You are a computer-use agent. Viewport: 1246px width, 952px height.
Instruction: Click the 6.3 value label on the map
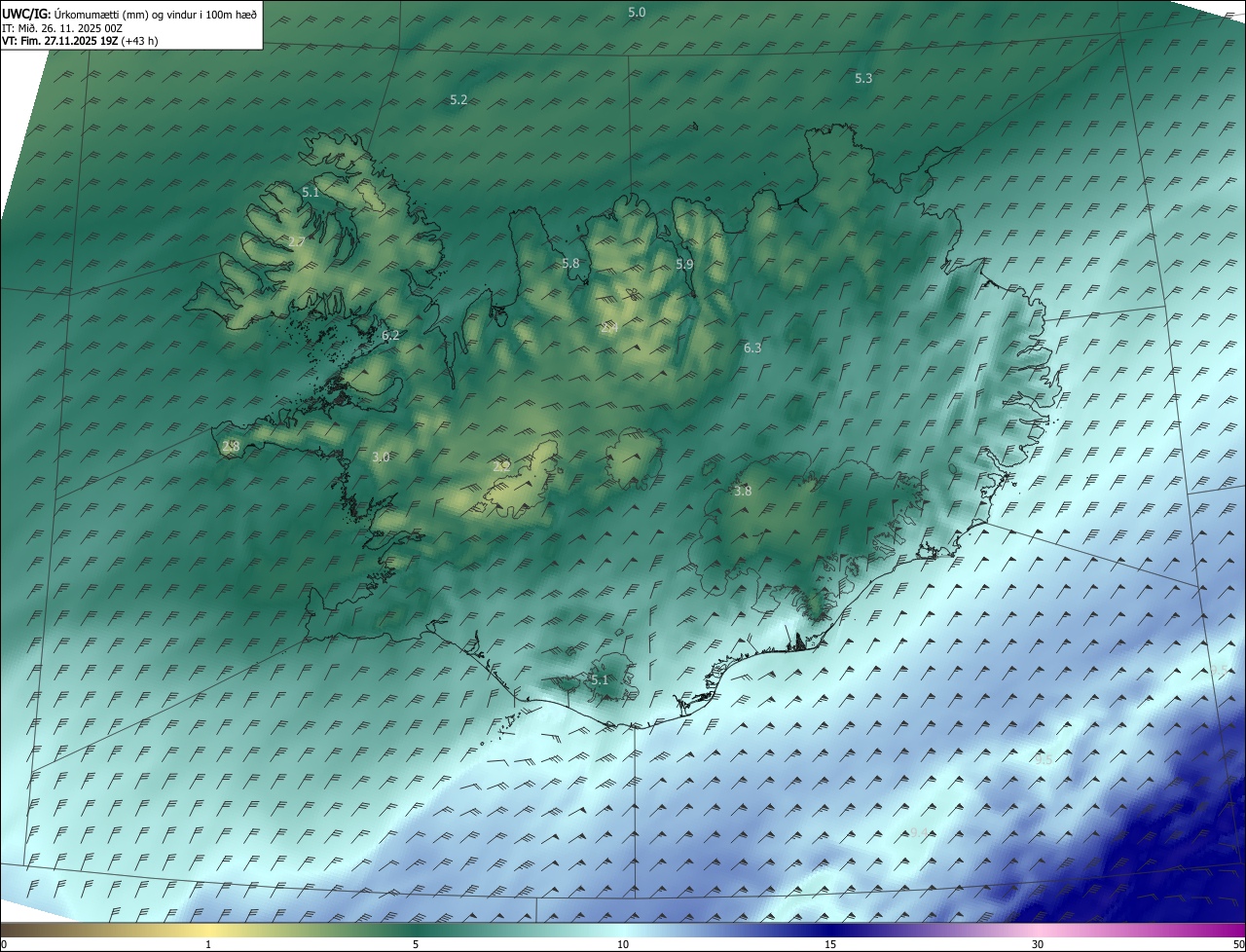click(x=752, y=348)
